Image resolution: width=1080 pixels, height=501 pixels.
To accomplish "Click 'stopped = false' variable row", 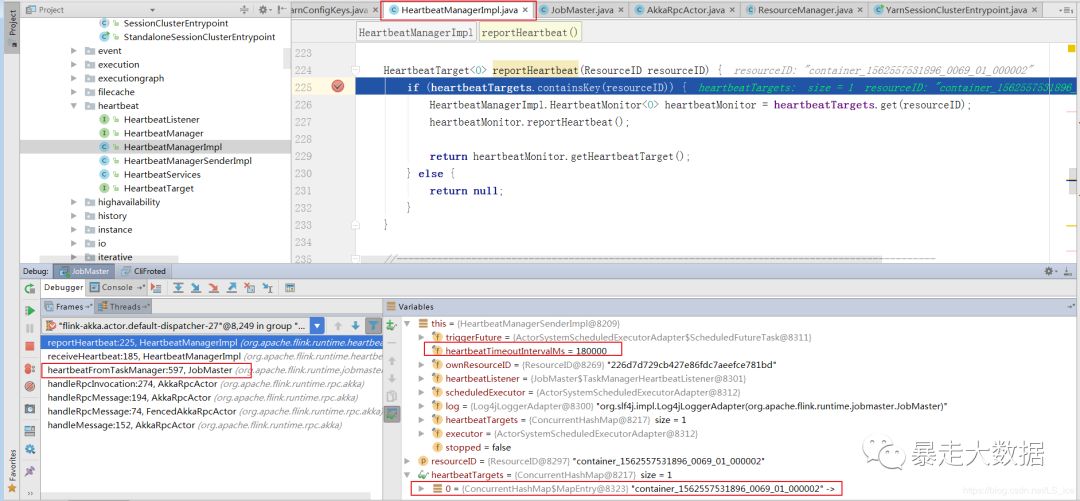I will click(478, 447).
